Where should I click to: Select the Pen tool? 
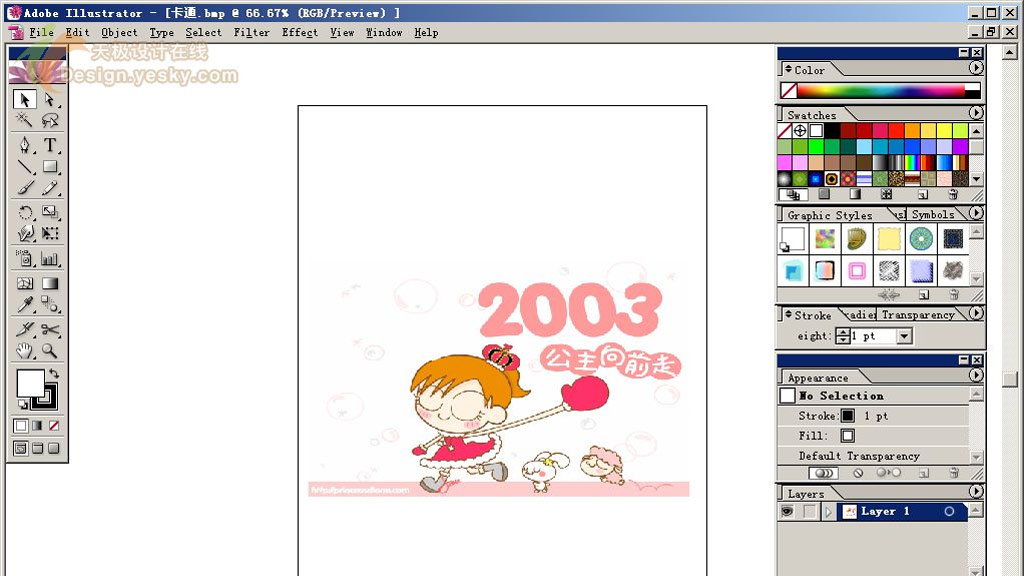click(x=25, y=145)
